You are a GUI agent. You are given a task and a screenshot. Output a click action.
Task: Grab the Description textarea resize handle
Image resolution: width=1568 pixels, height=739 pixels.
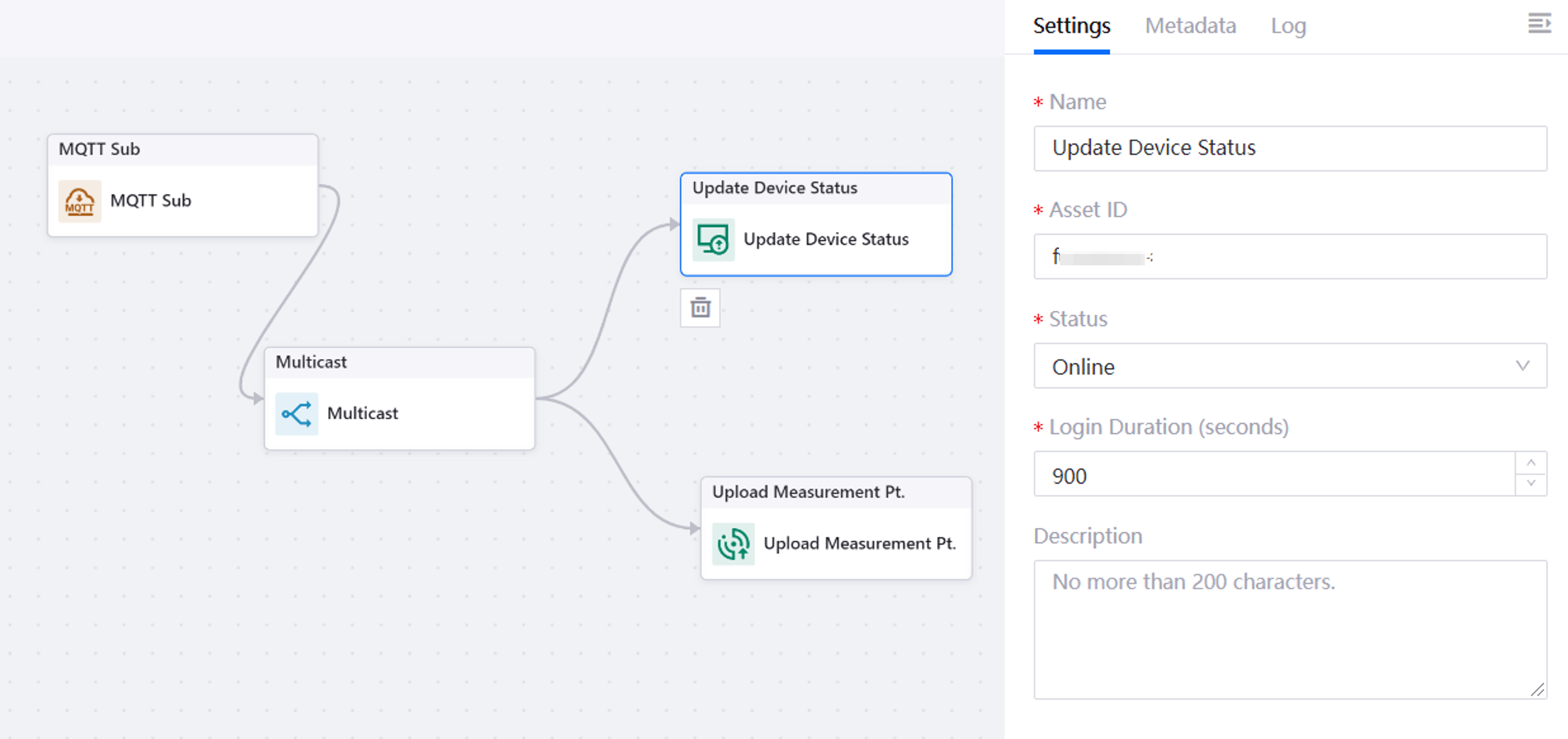point(1538,690)
